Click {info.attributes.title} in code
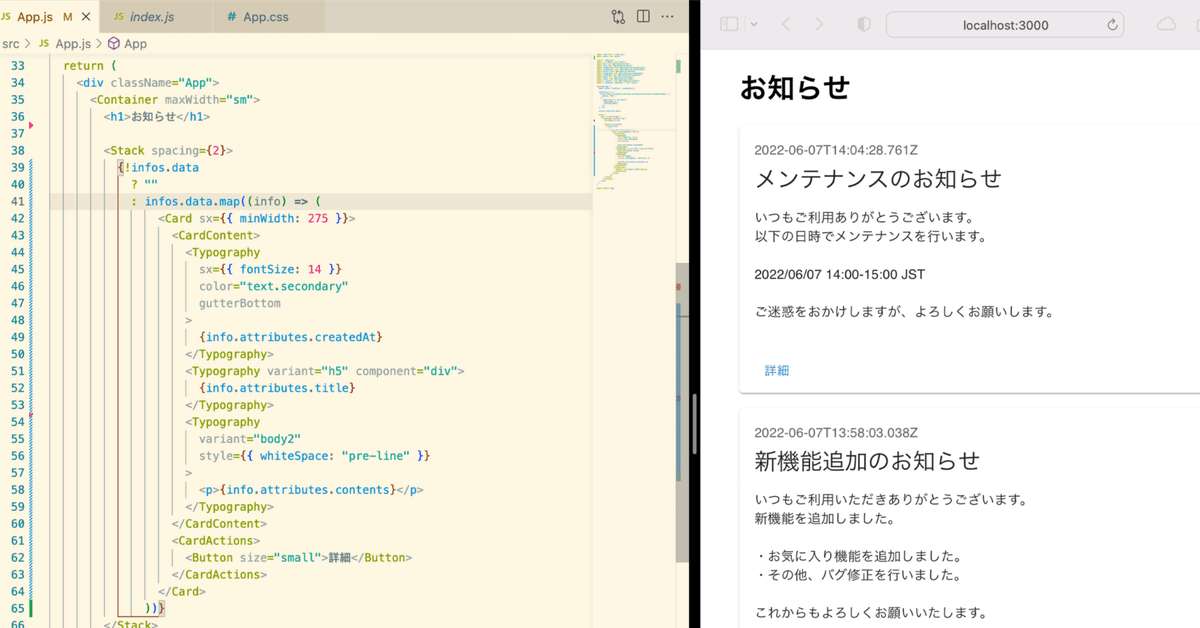Viewport: 1200px width, 628px height. 277,388
